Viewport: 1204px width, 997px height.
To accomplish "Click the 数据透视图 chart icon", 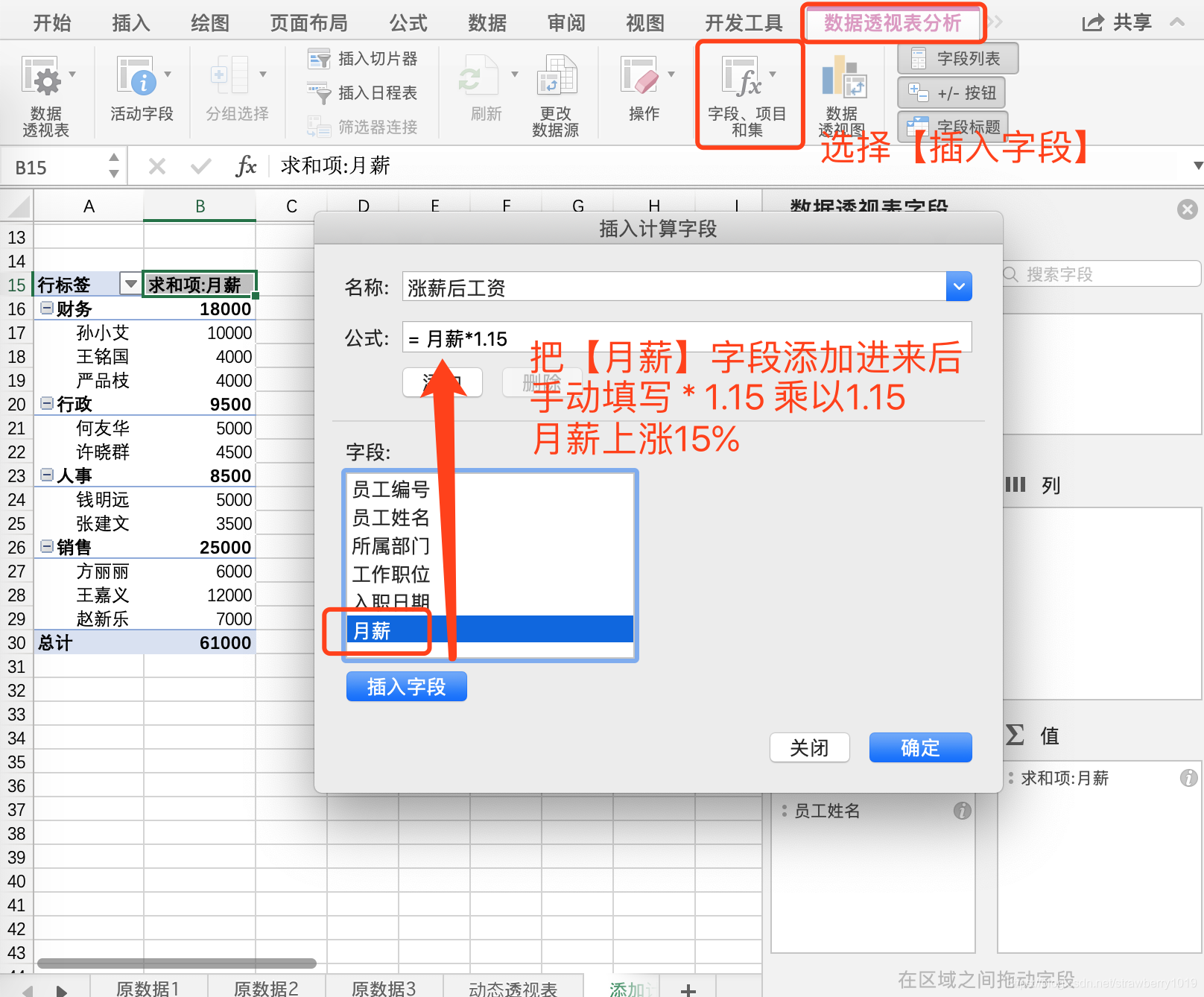I will [843, 77].
